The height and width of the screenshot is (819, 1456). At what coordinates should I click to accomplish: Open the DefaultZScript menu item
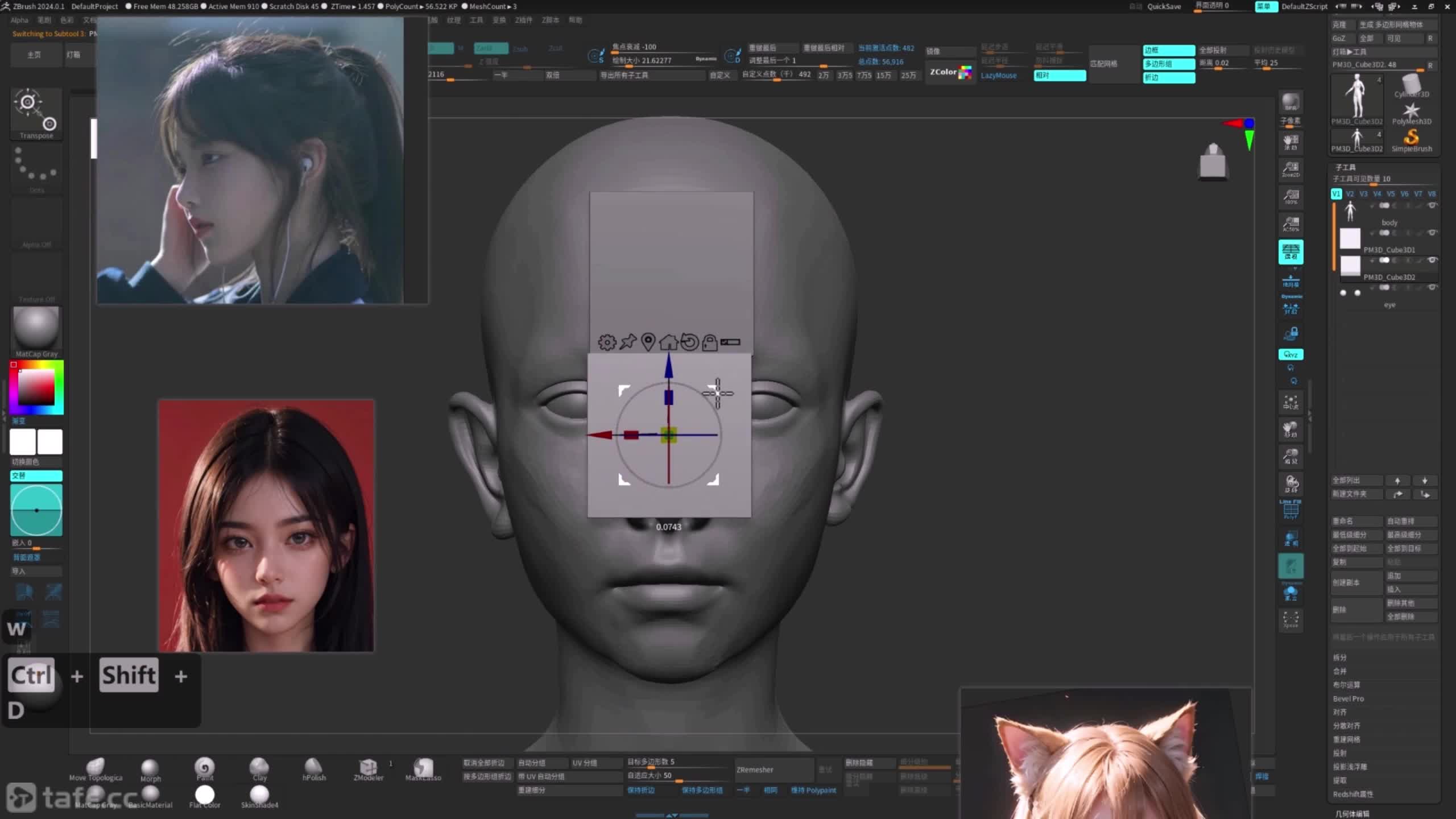pyautogui.click(x=1304, y=6)
